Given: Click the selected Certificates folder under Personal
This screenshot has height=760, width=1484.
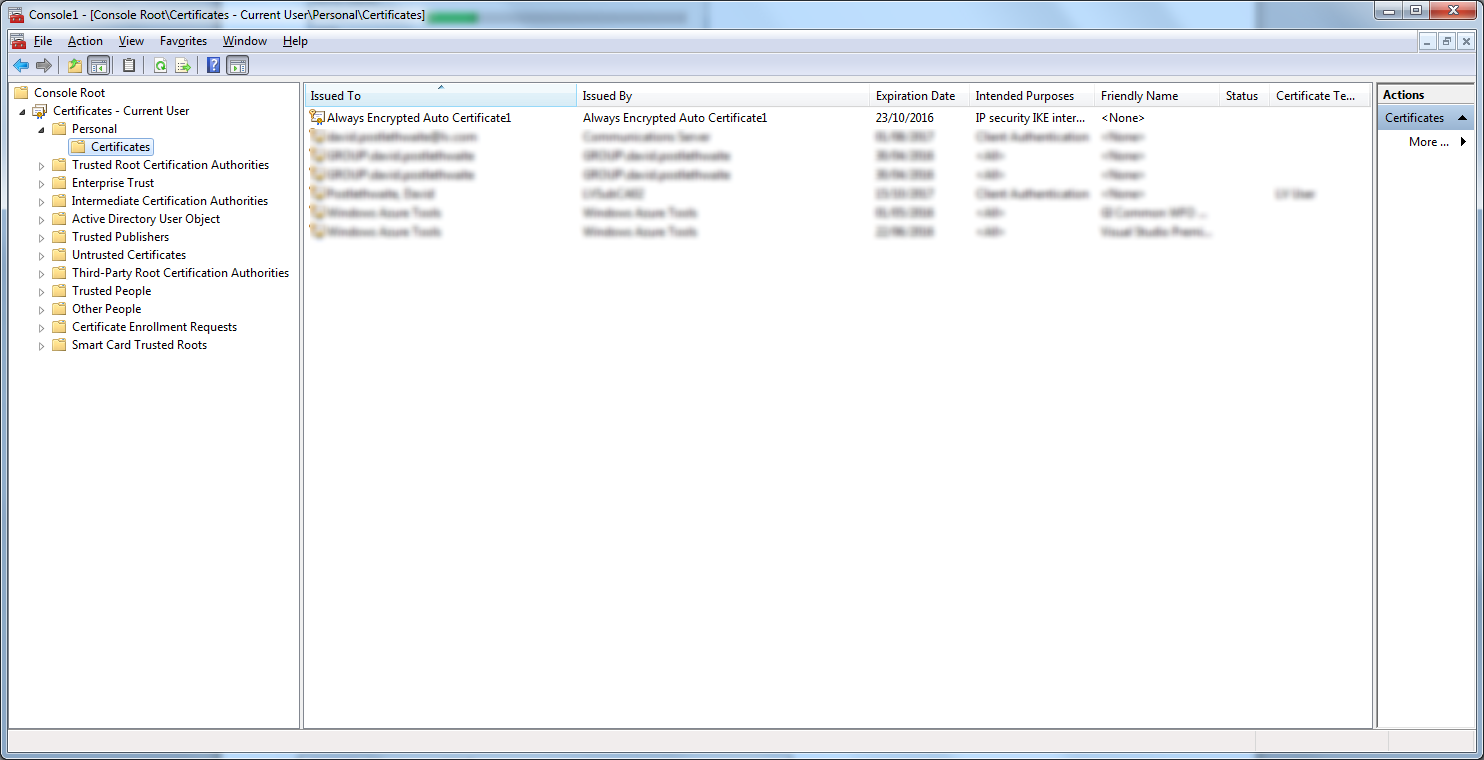Looking at the screenshot, I should point(111,147).
